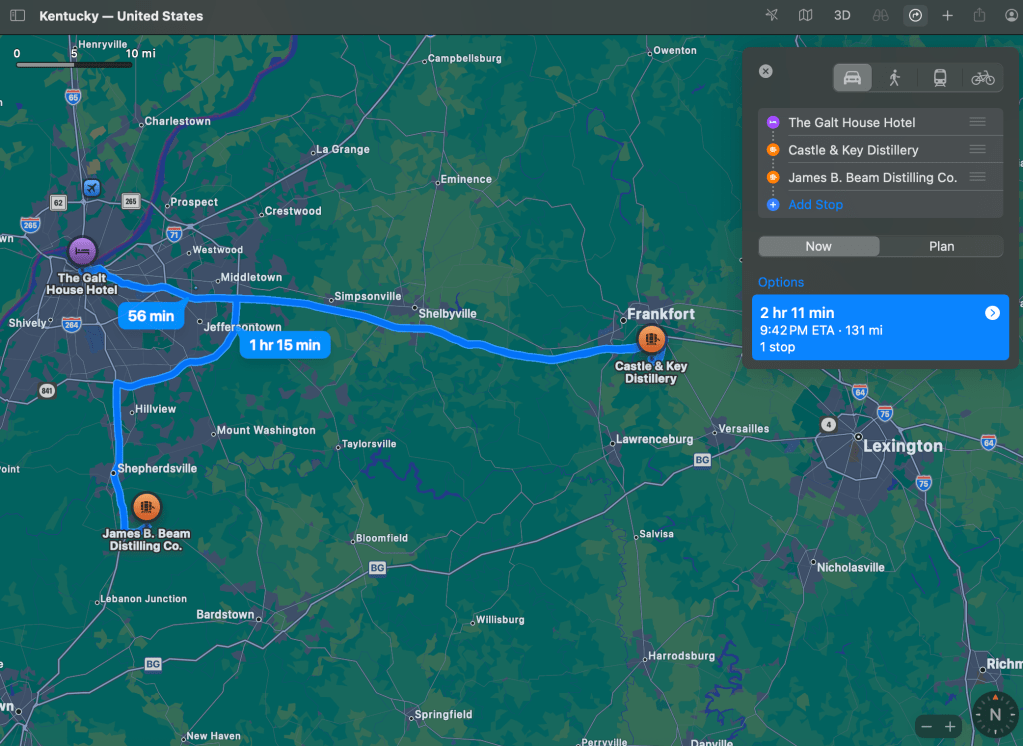The height and width of the screenshot is (746, 1023).
Task: Click the compass to reset north
Action: 994,714
